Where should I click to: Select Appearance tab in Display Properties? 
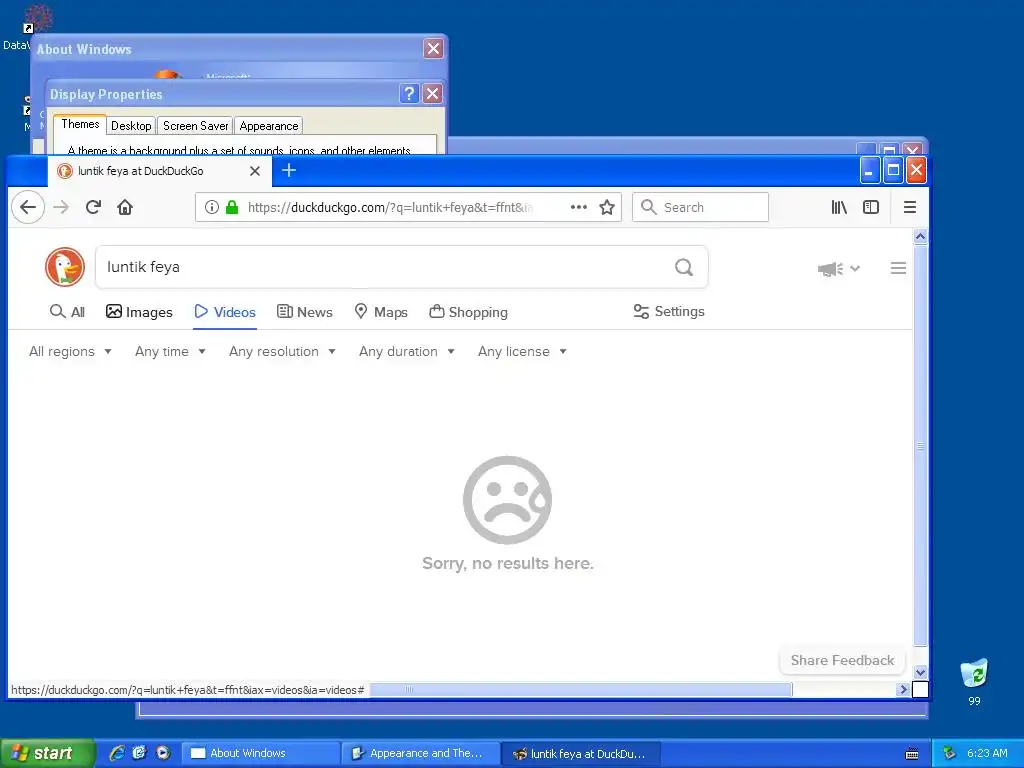coord(268,125)
